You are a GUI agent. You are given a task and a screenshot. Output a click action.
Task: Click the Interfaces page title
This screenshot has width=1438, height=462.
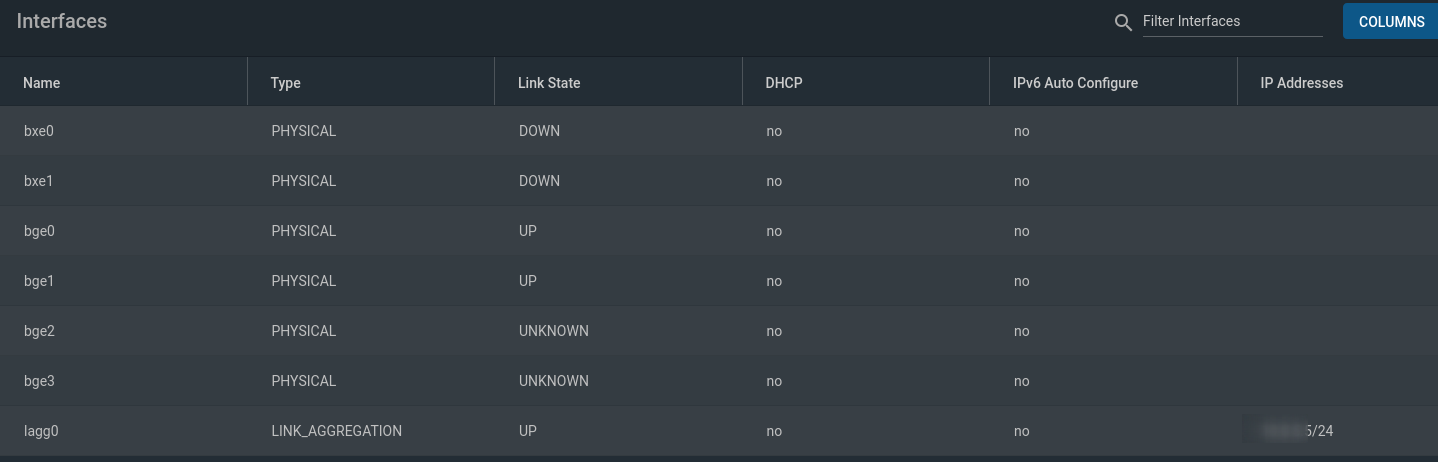click(x=62, y=20)
